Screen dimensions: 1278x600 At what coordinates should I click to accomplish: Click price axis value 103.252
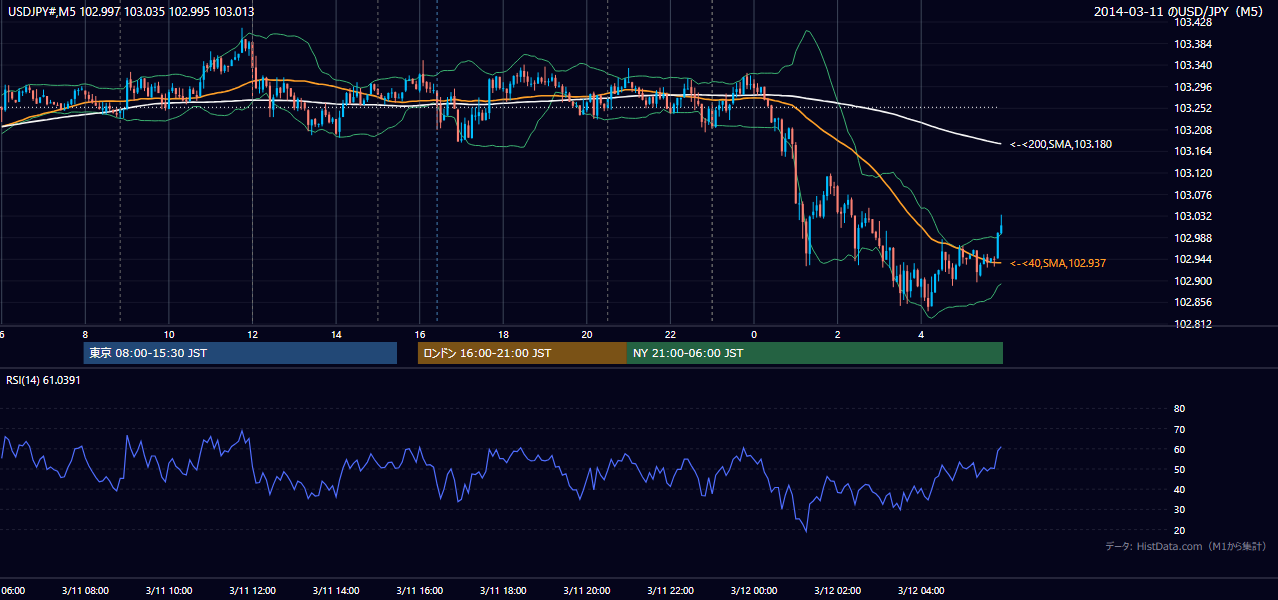tap(1193, 108)
